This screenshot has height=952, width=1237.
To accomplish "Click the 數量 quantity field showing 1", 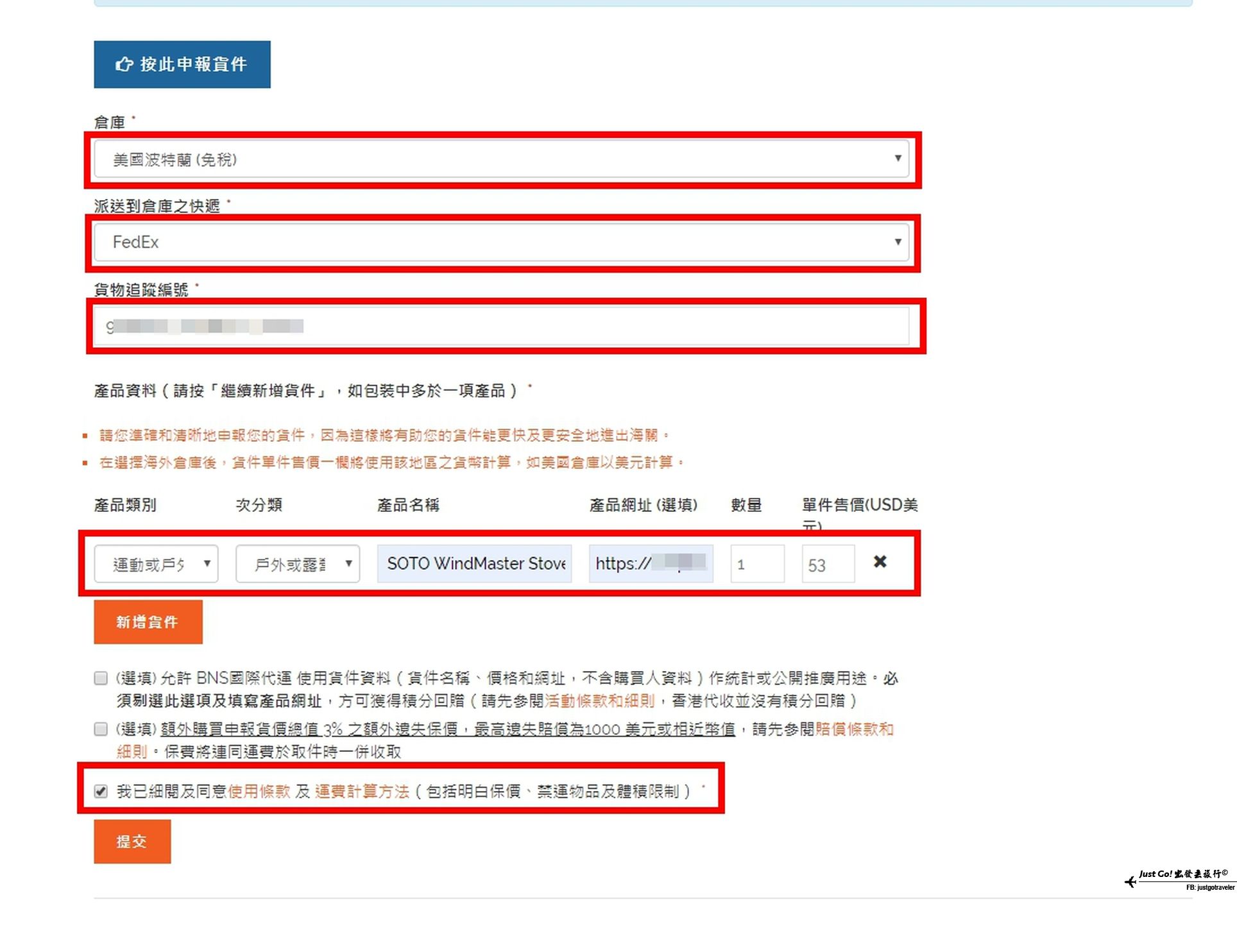I will [x=756, y=564].
